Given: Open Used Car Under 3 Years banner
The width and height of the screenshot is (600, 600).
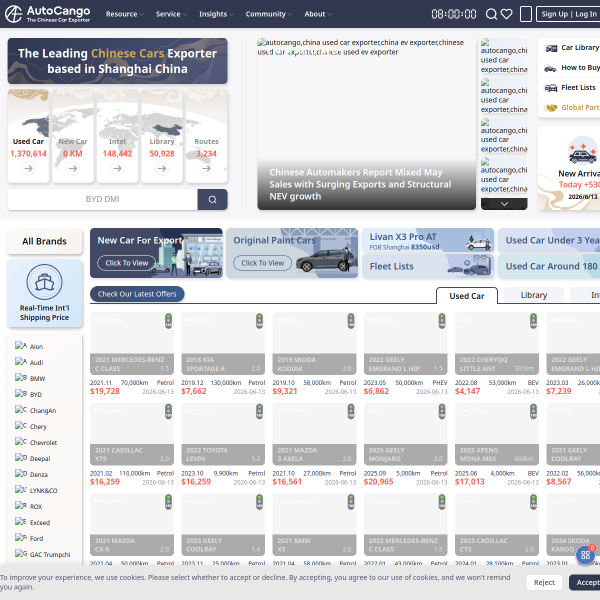Looking at the screenshot, I should pos(549,240).
